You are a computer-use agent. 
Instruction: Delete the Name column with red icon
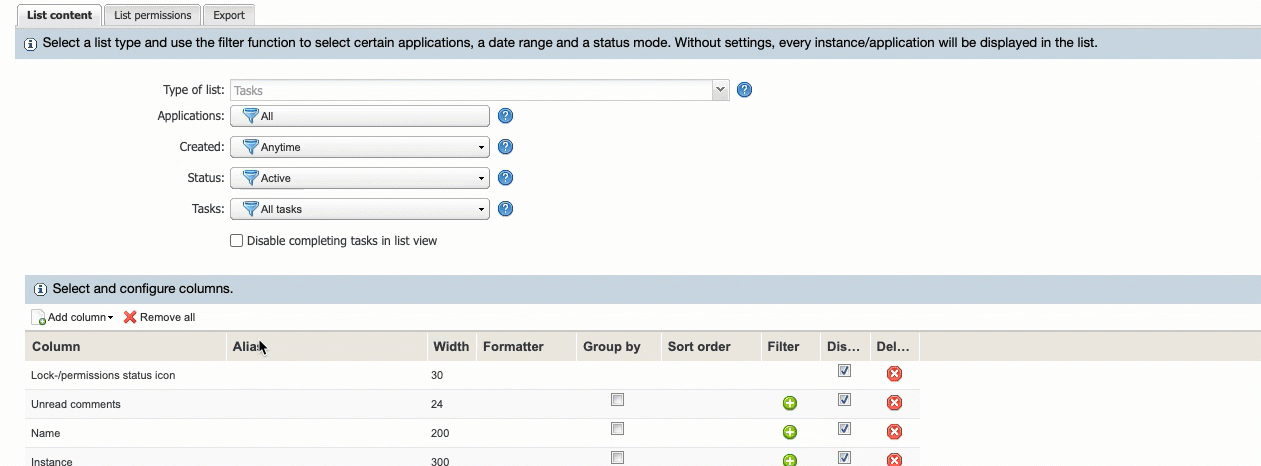(x=894, y=432)
